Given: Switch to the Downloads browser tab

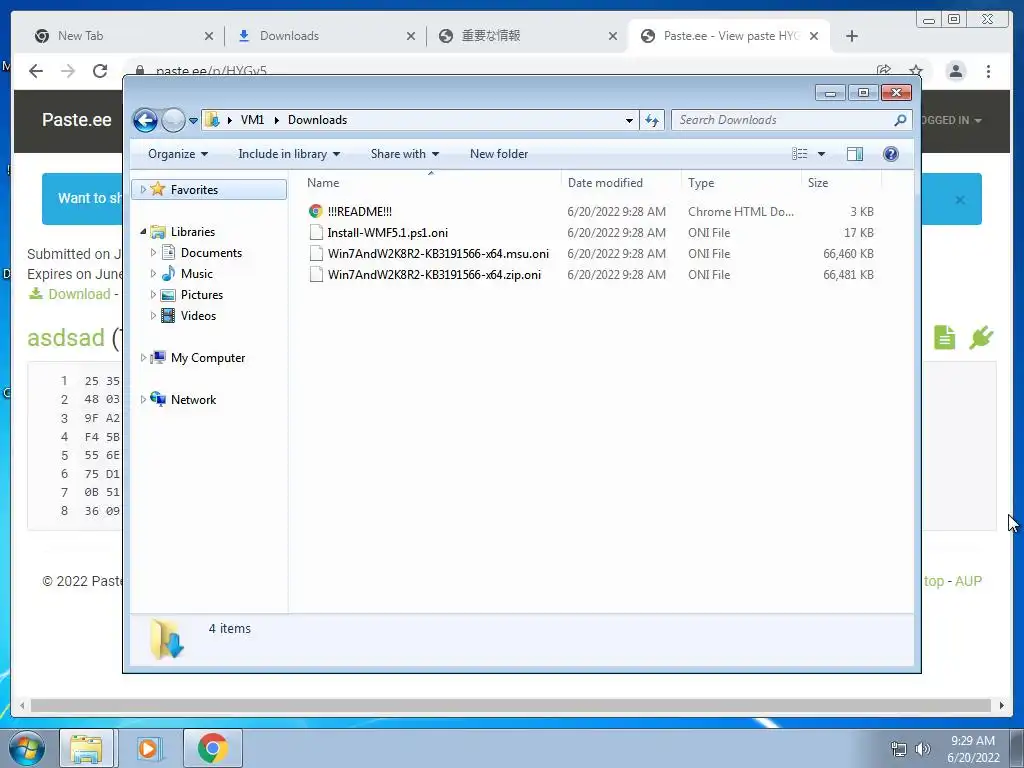Looking at the screenshot, I should point(325,36).
